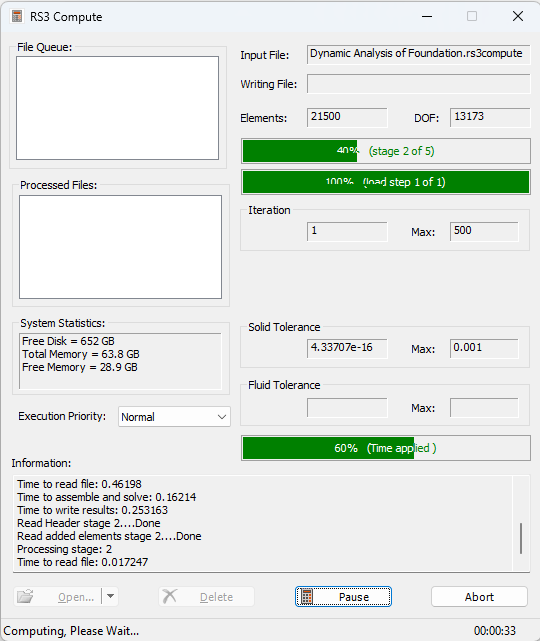Click the Elements value field 21500

pos(347,117)
